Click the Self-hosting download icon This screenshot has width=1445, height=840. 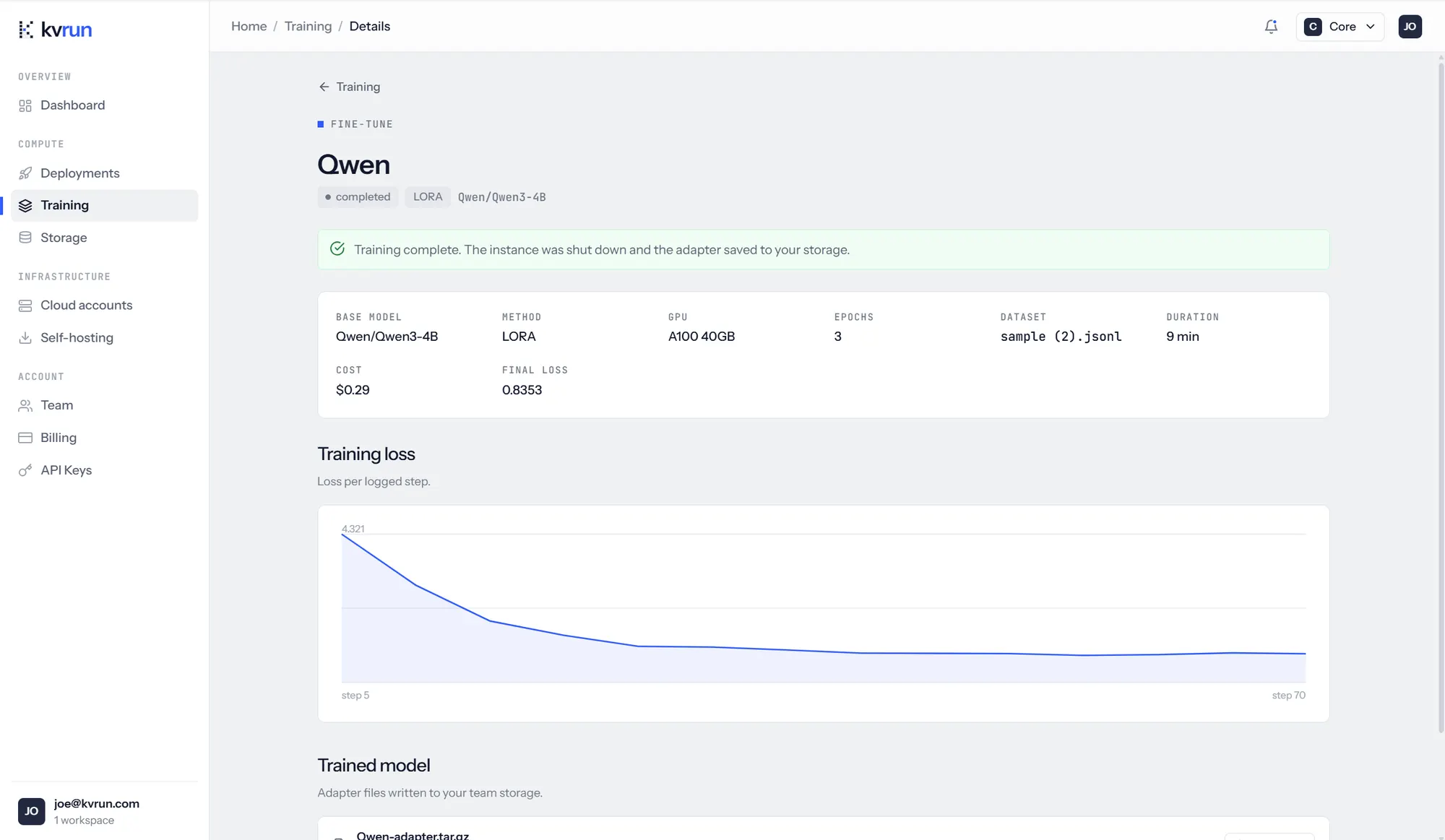25,338
